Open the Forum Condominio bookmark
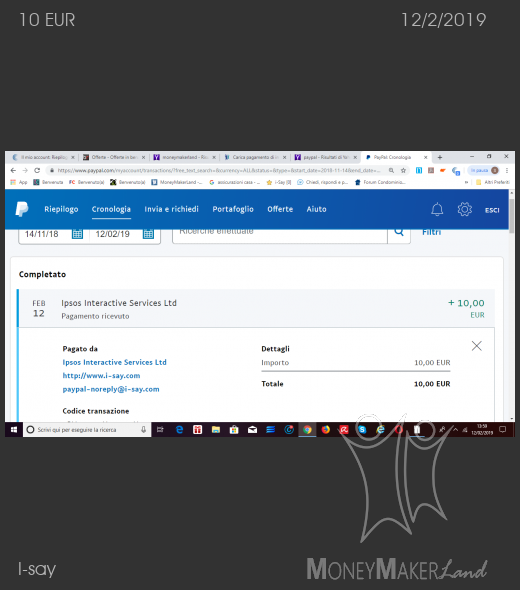 click(380, 182)
